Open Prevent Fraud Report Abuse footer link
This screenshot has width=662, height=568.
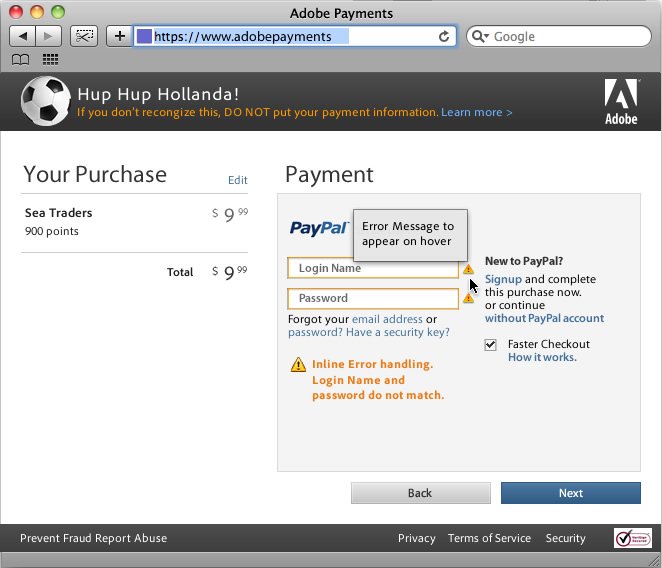(93, 538)
